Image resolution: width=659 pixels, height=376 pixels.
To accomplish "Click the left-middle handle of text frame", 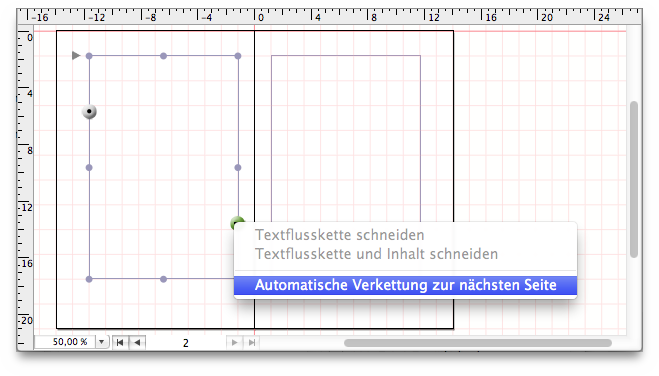I will pos(89,168).
